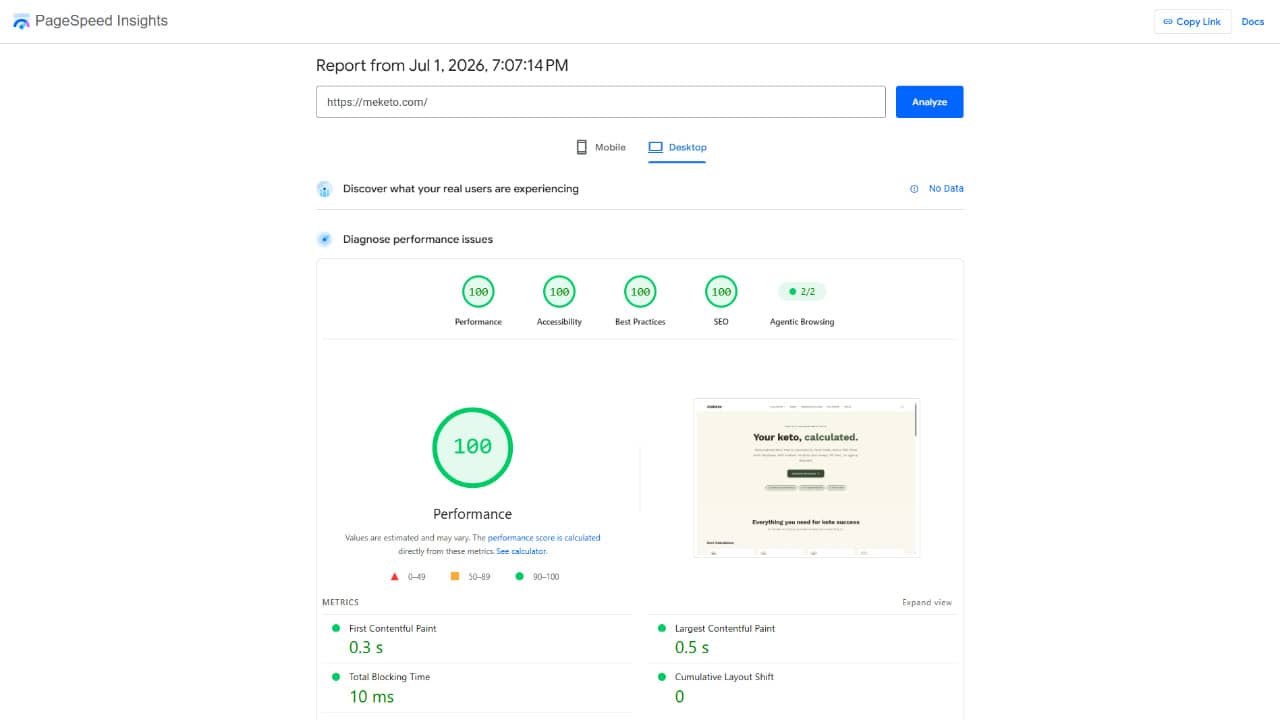Screen dimensions: 1280x720
Task: Click the green dot beside Total Blocking Time
Action: (x=336, y=677)
